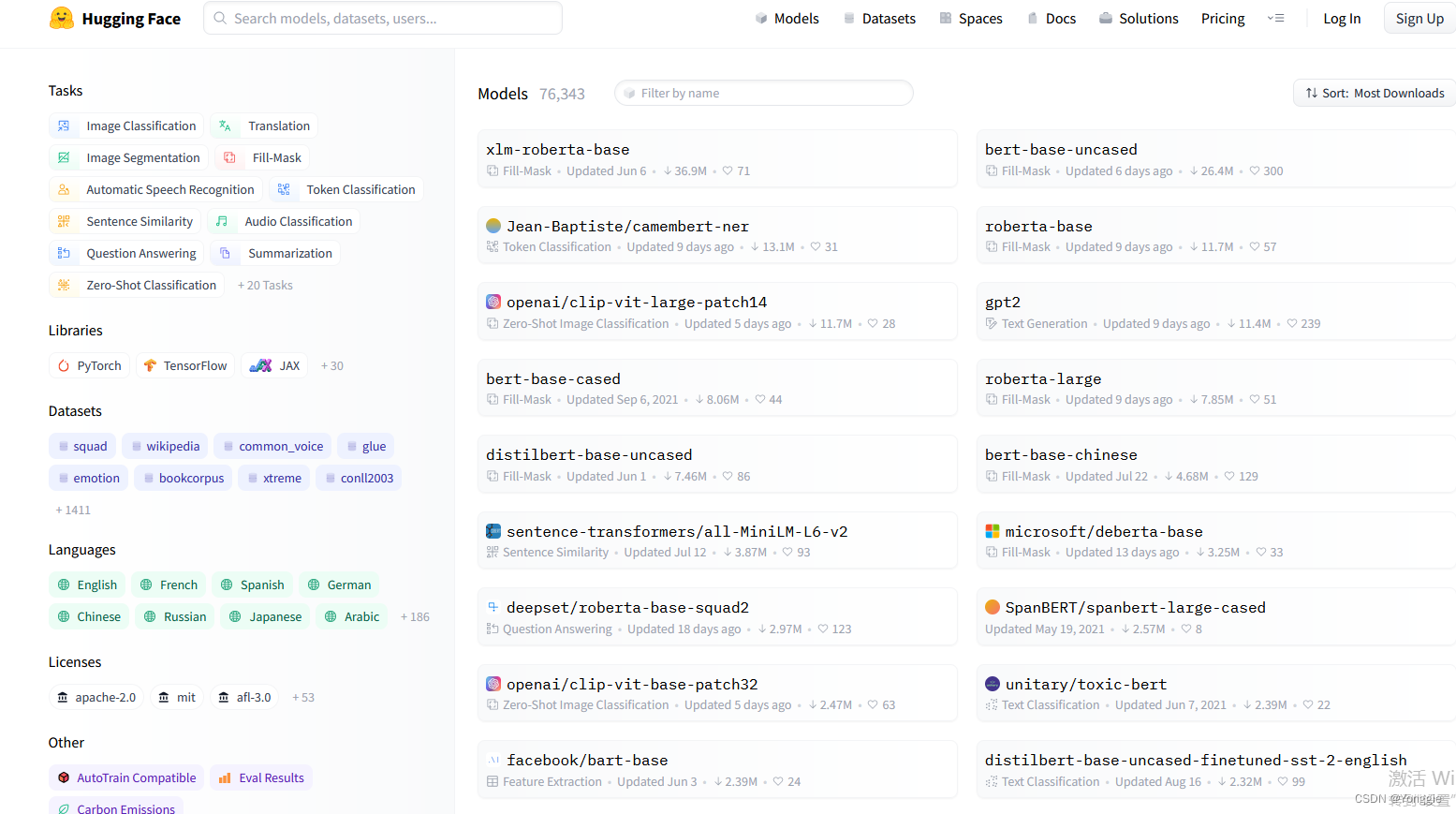Click the Sign Up button
This screenshot has width=1456, height=814.
coord(1419,18)
